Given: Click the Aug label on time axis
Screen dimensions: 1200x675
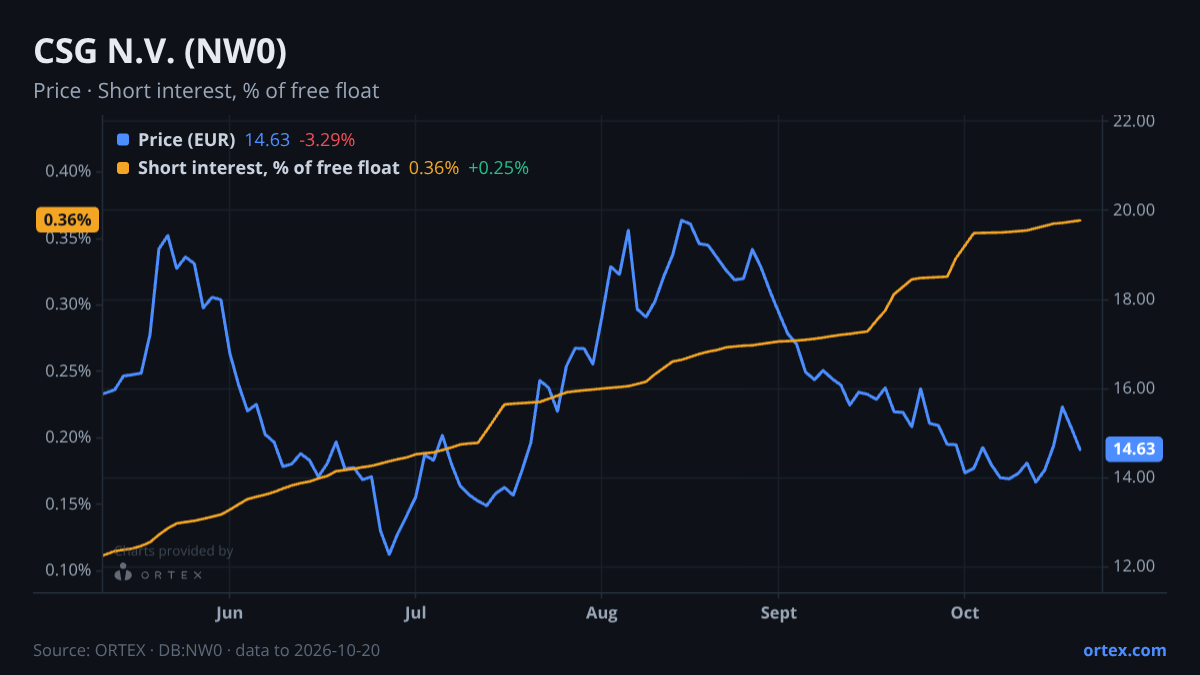Looking at the screenshot, I should (601, 613).
